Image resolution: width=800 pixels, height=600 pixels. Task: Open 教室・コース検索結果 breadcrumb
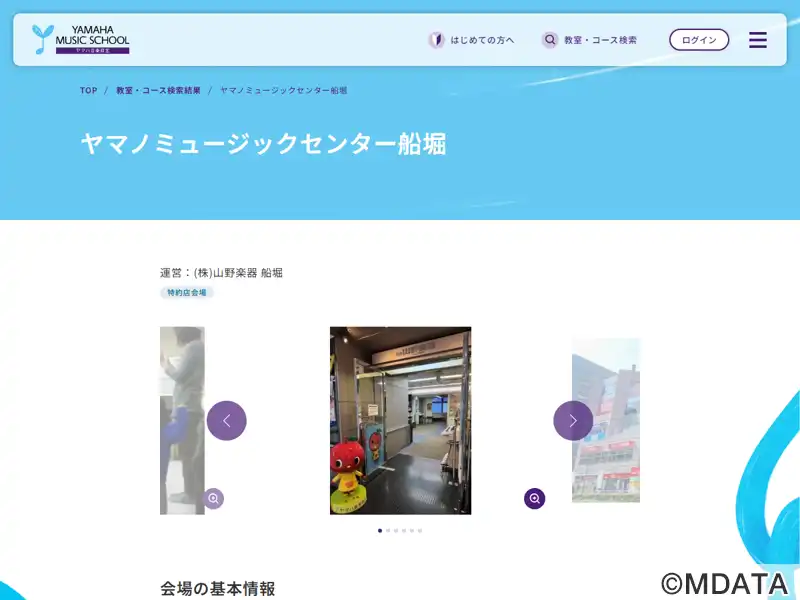click(x=158, y=90)
